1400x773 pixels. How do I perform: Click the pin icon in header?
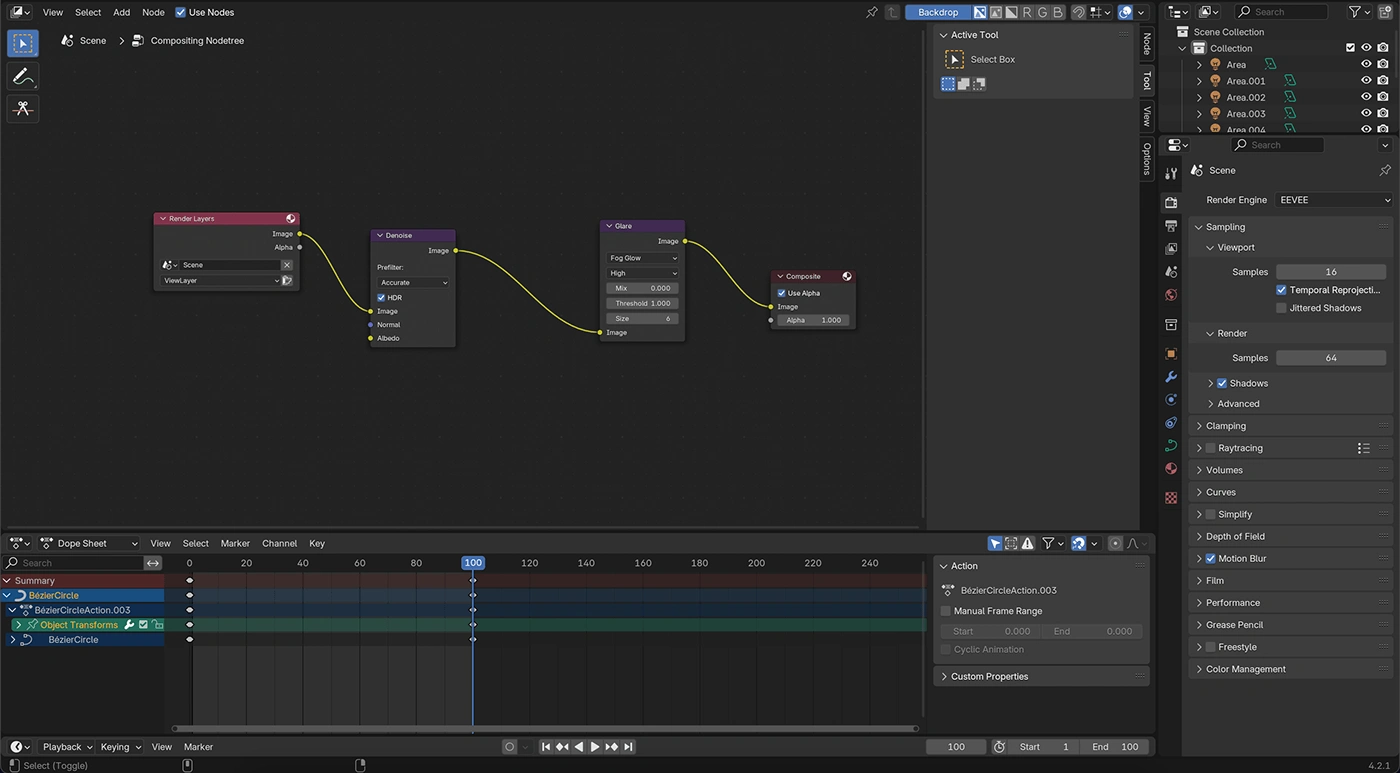click(x=871, y=12)
